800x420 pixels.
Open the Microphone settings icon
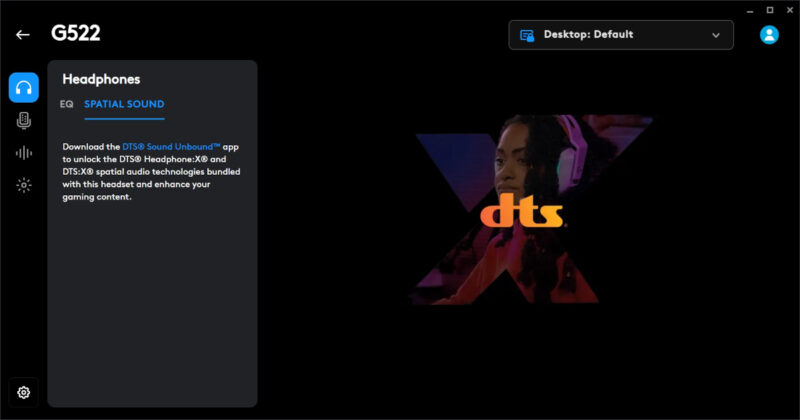23,120
